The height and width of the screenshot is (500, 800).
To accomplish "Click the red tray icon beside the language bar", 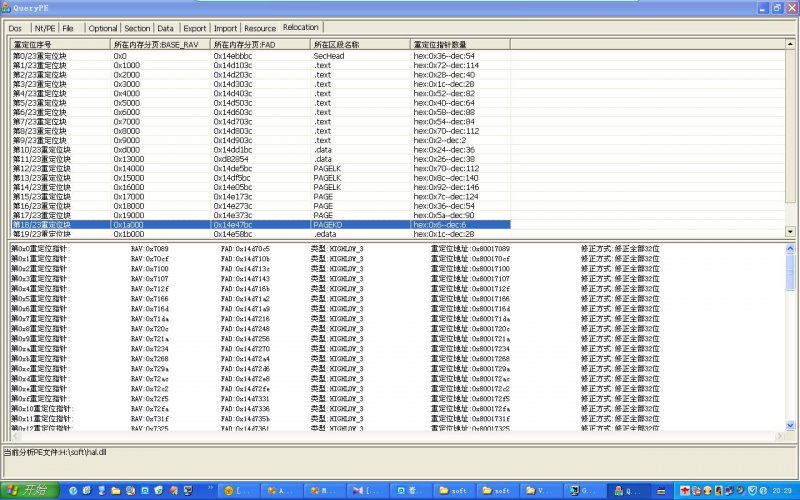I will [685, 491].
